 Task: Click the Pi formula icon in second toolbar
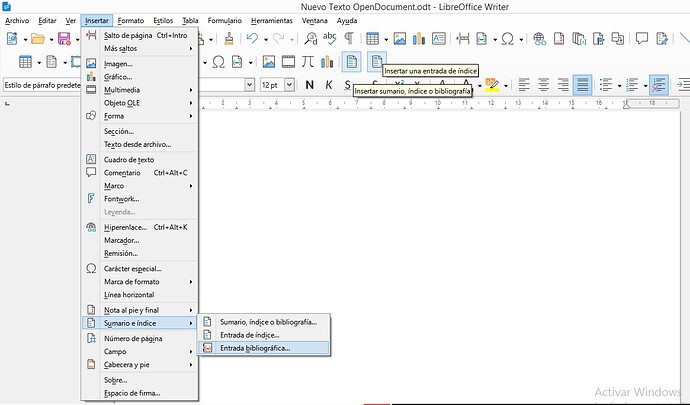click(308, 62)
